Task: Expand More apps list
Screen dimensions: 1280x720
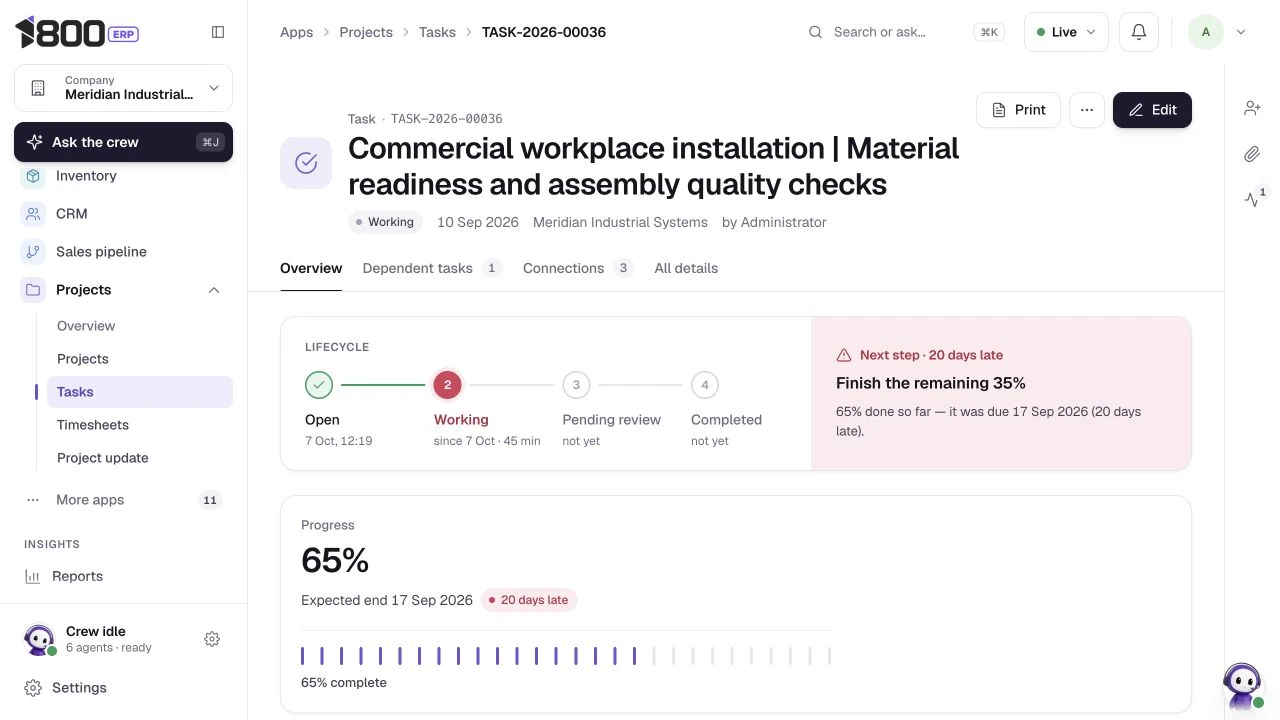Action: (x=124, y=500)
